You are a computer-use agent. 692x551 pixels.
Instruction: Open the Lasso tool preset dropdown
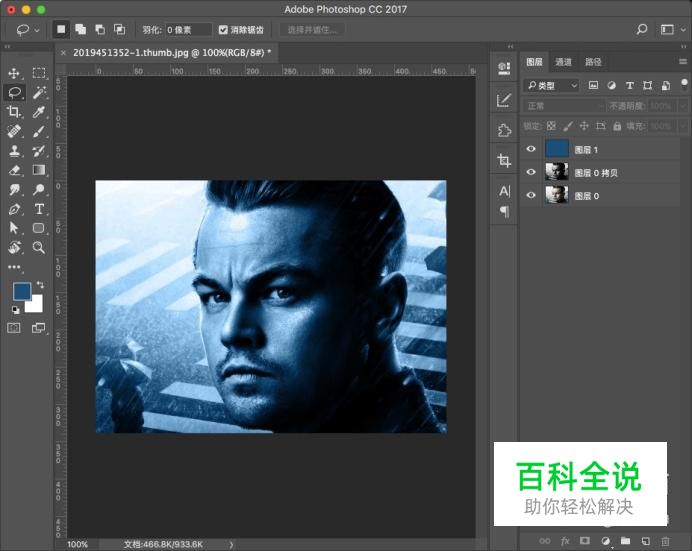pyautogui.click(x=28, y=30)
